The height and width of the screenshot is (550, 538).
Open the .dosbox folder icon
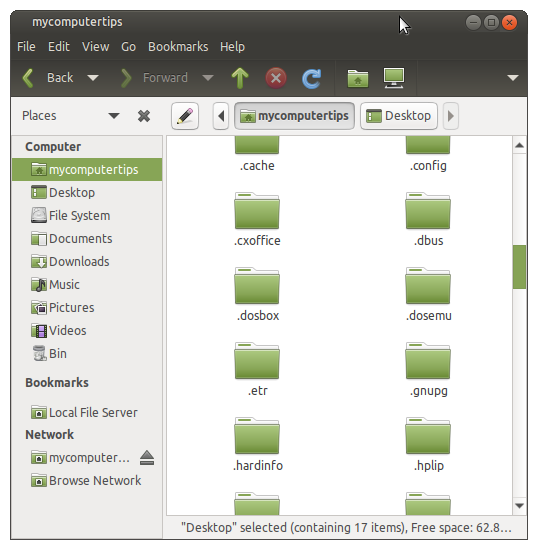click(257, 285)
